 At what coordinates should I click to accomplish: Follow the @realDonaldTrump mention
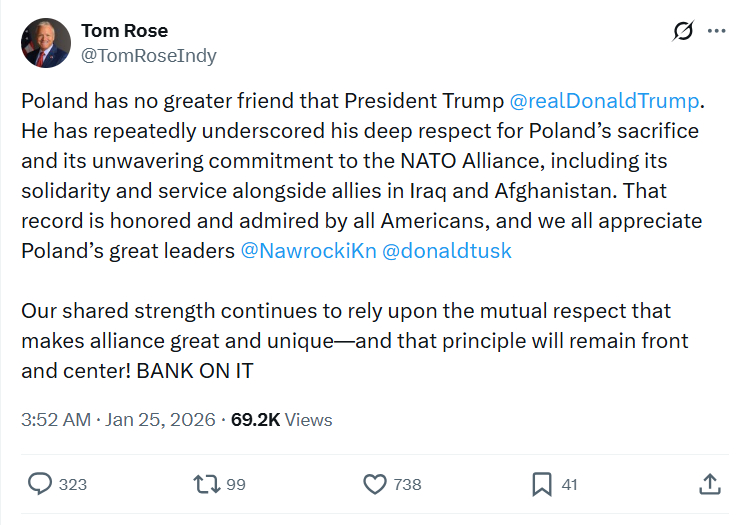point(606,101)
